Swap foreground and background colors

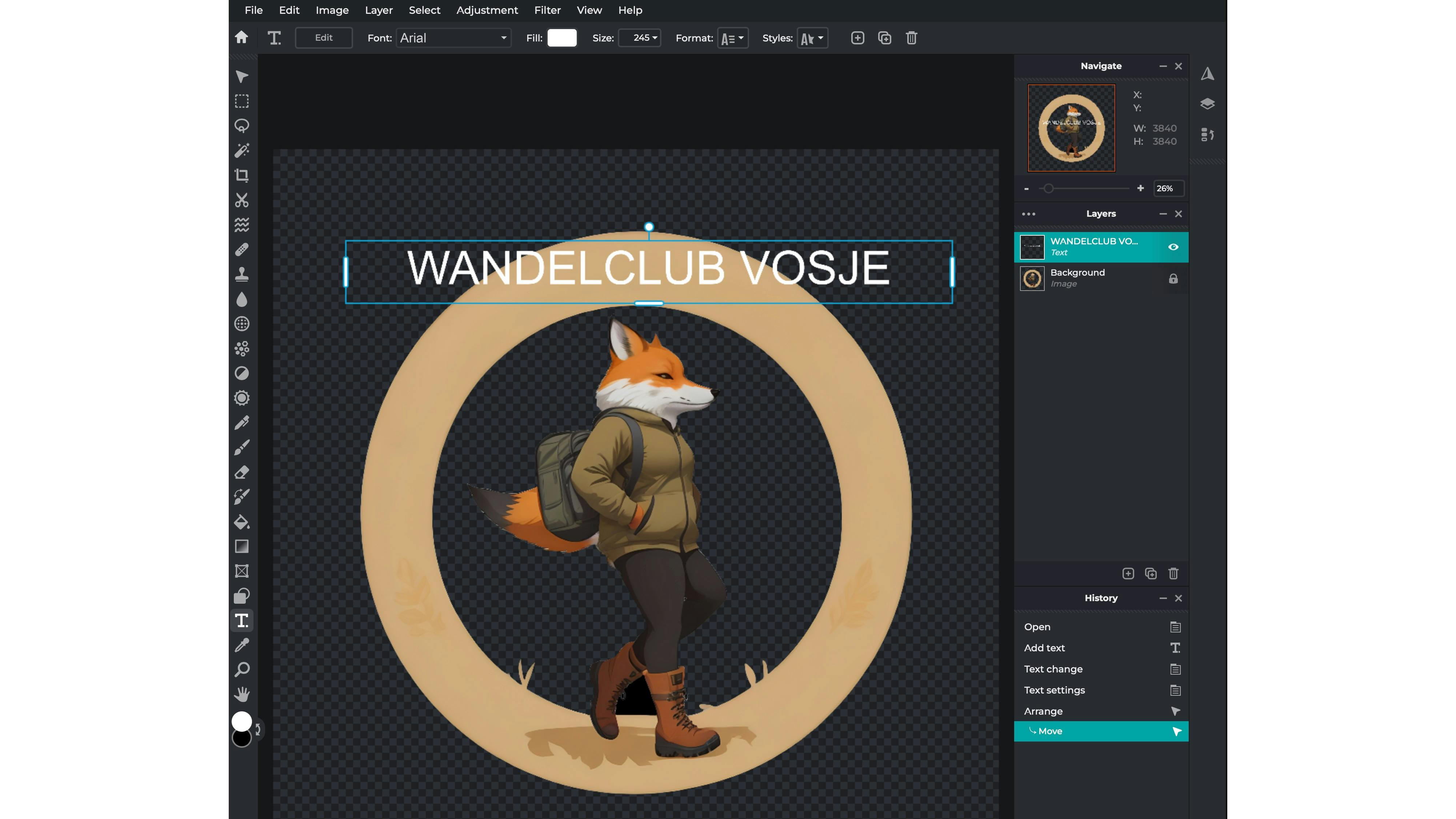pyautogui.click(x=258, y=729)
